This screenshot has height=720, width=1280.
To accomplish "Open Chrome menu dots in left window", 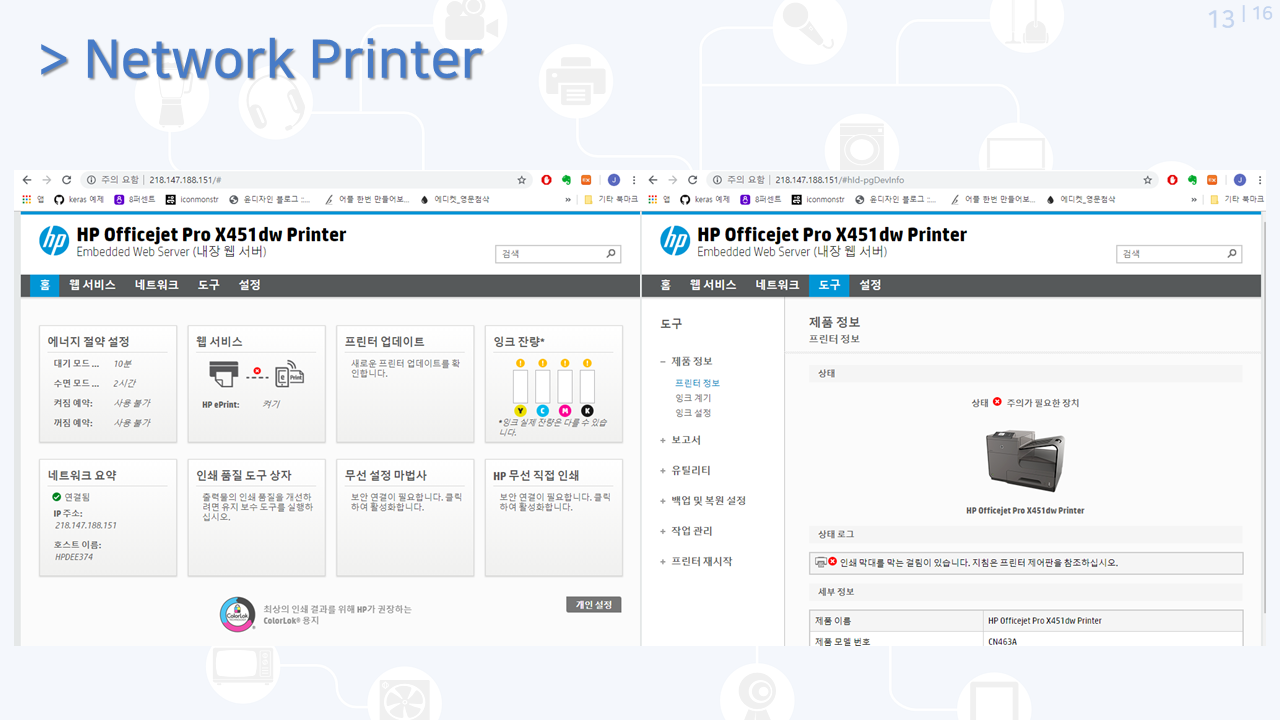I will [632, 180].
